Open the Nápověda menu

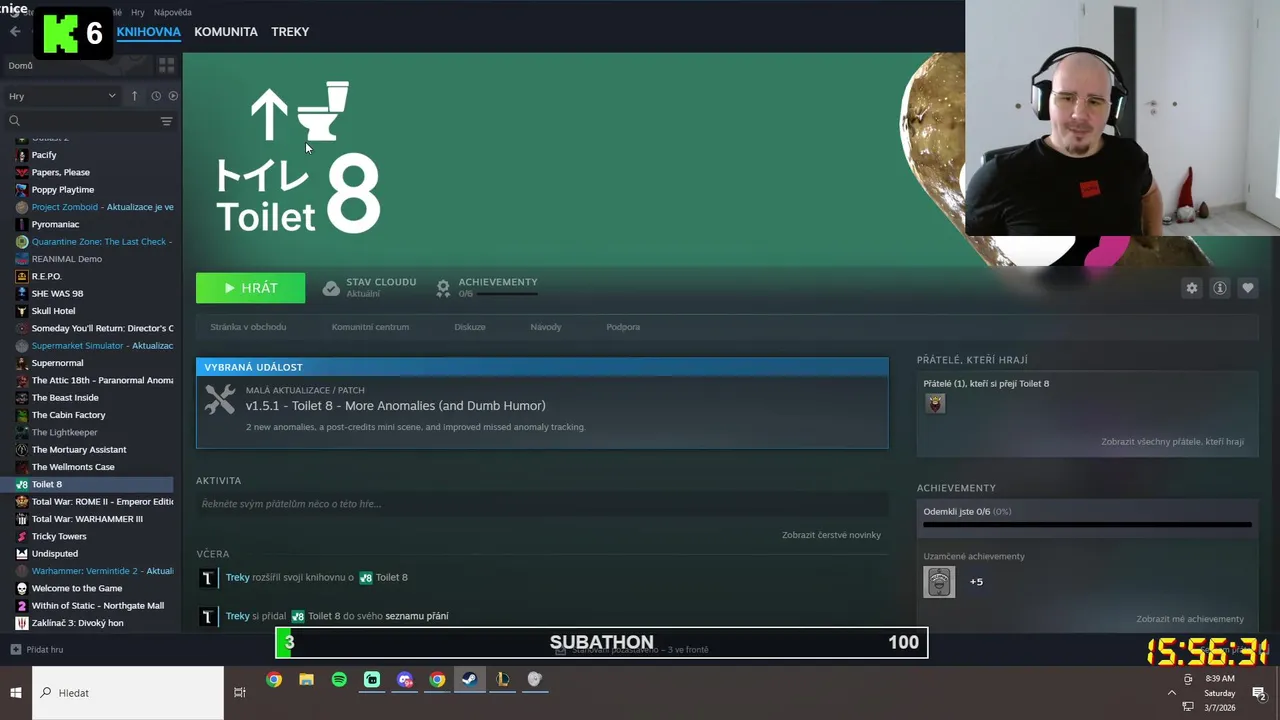[173, 12]
